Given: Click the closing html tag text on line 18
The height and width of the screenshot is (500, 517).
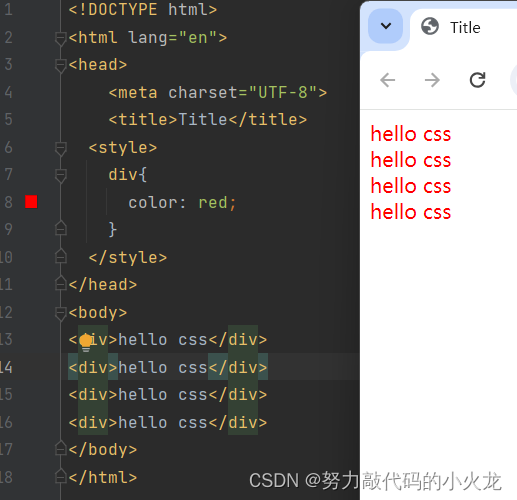Looking at the screenshot, I should coord(103,477).
